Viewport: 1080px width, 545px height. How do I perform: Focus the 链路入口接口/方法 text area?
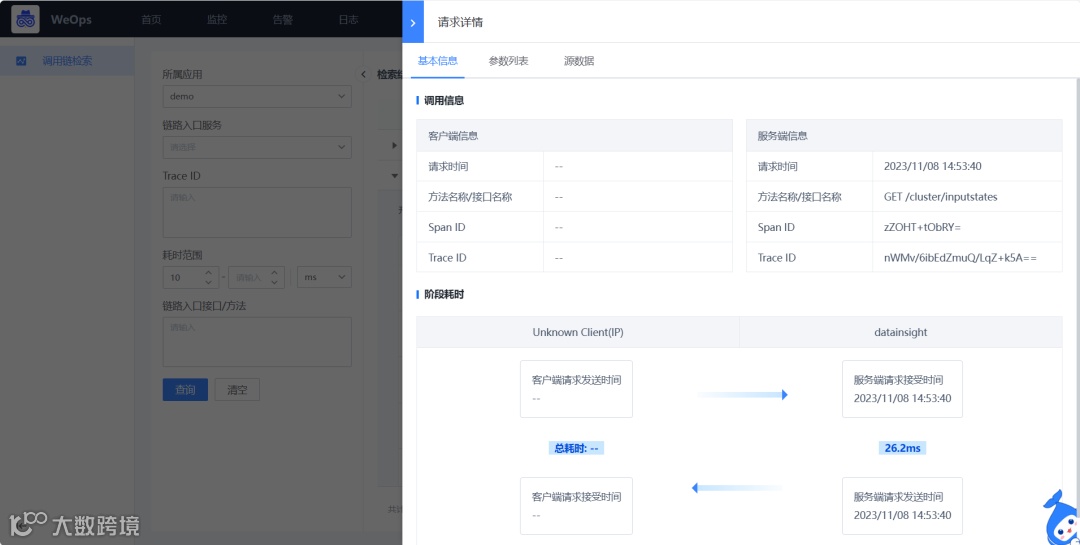tap(257, 342)
